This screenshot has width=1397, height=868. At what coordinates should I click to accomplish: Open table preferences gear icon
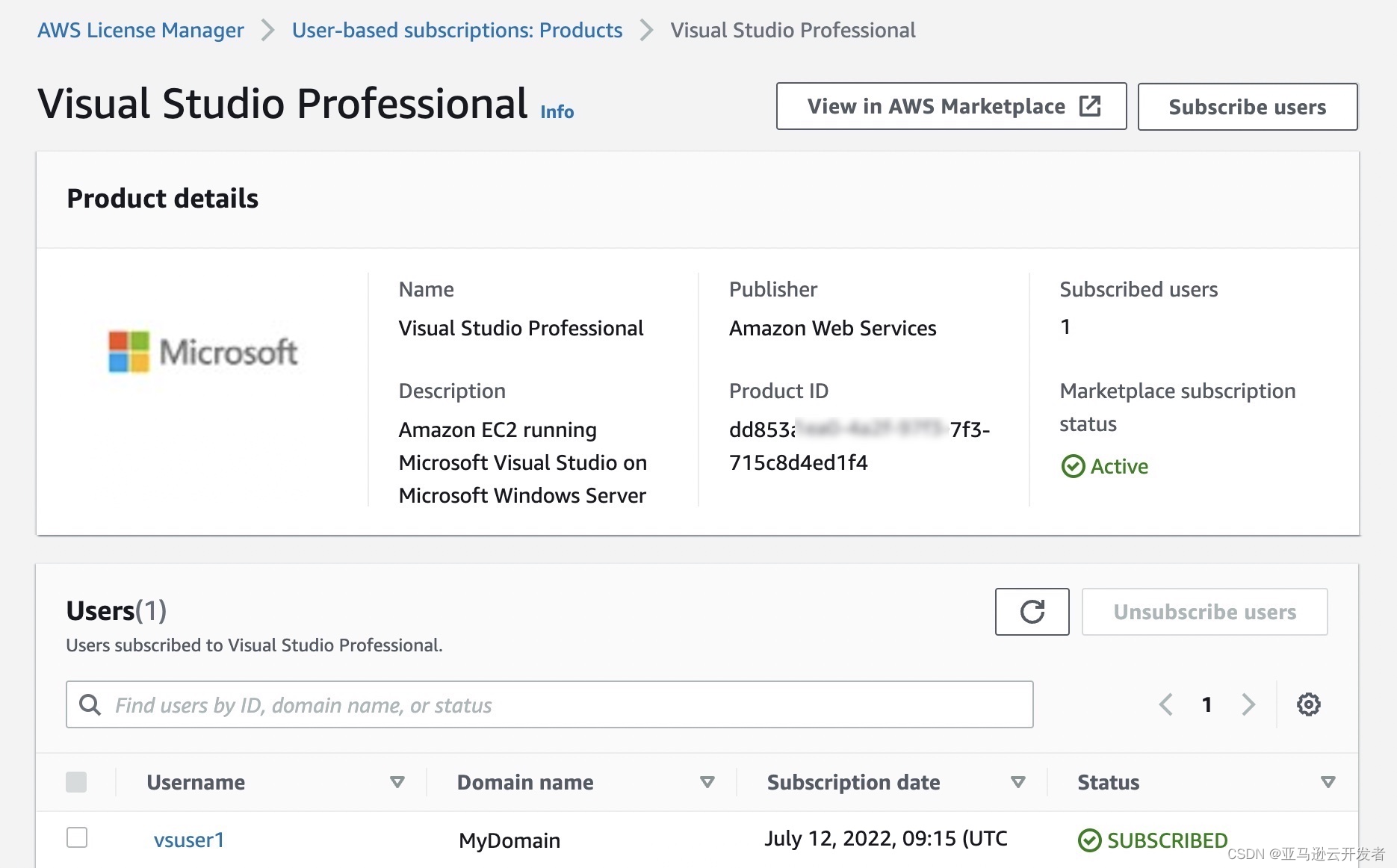(x=1308, y=704)
